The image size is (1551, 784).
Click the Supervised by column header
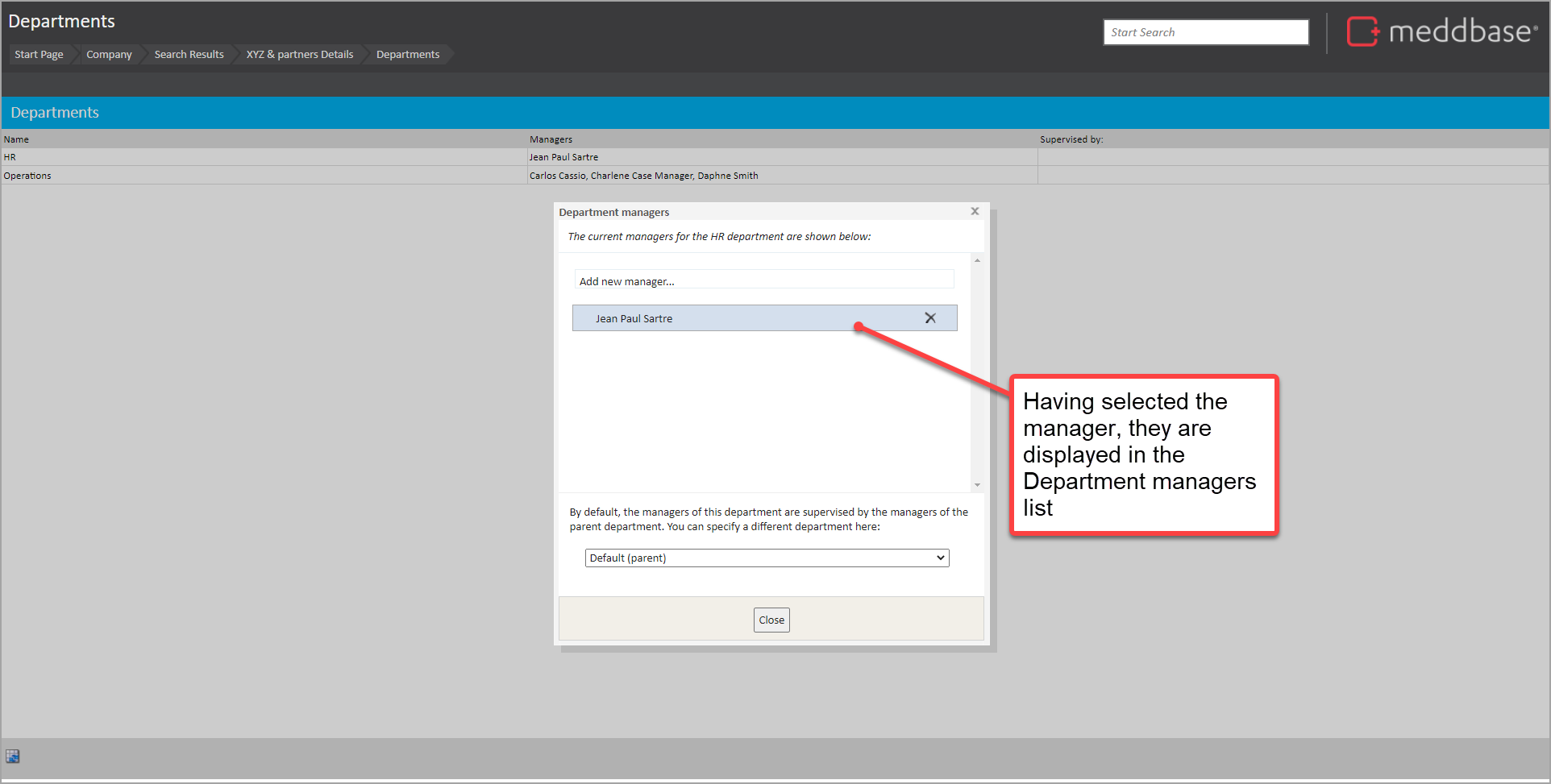pos(1071,139)
